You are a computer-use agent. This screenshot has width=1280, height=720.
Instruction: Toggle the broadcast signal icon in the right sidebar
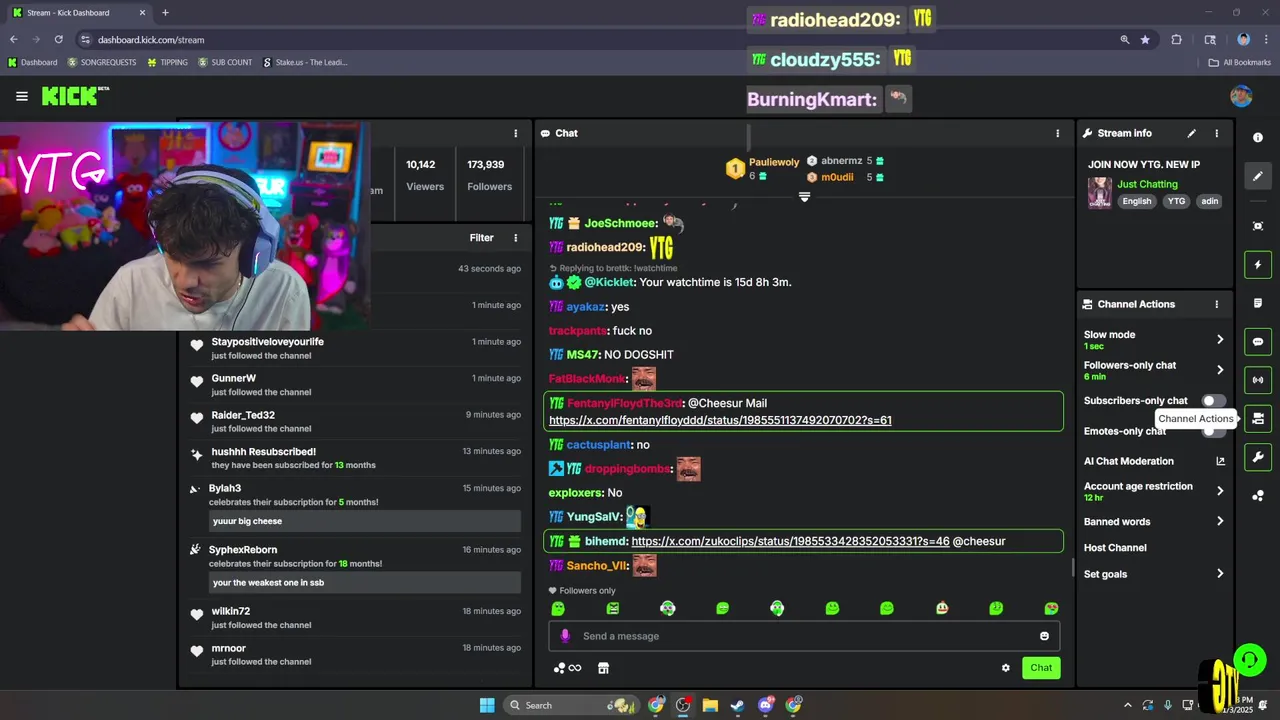click(x=1258, y=380)
